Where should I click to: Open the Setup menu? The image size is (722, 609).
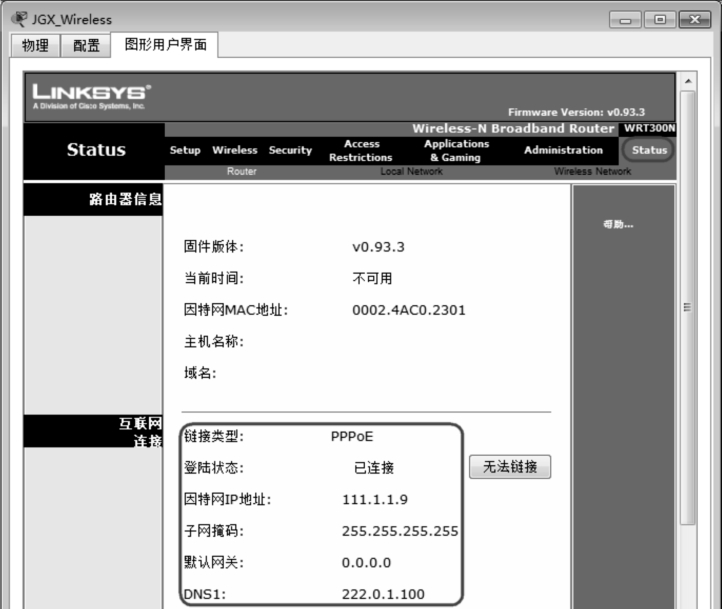point(185,151)
